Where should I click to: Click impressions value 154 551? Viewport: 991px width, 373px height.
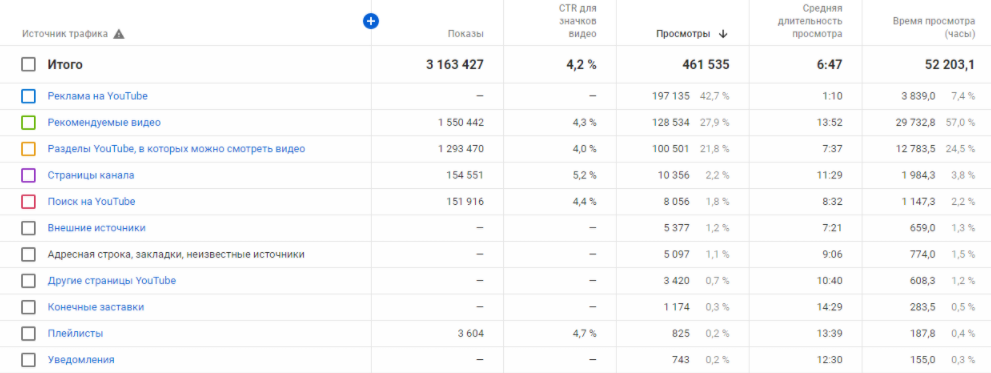[465, 175]
